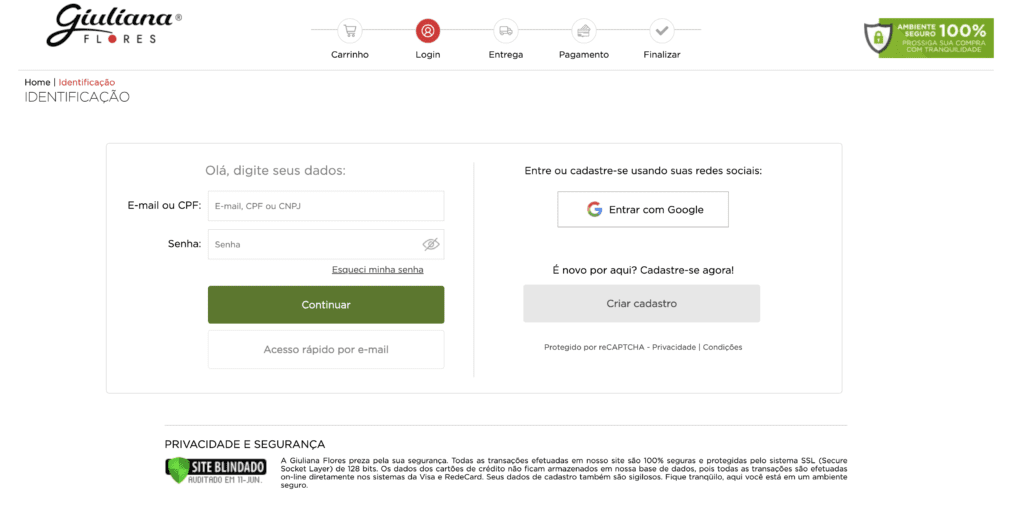Open the reCAPTCHA Privacidade link
This screenshot has width=1024, height=505.
674,347
